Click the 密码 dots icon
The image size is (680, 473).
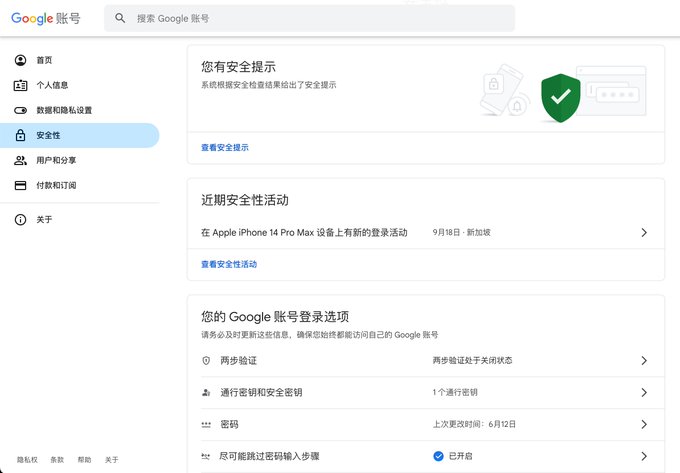coord(206,424)
